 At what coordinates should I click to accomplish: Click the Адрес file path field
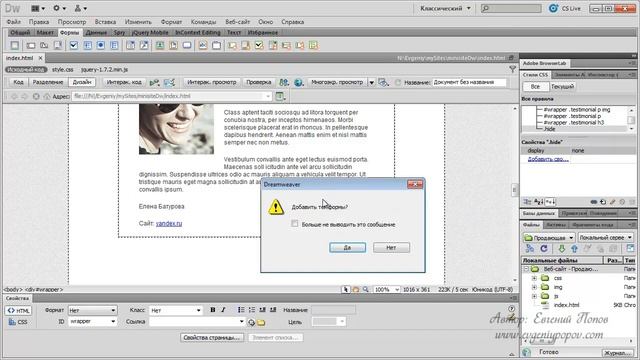(171, 96)
